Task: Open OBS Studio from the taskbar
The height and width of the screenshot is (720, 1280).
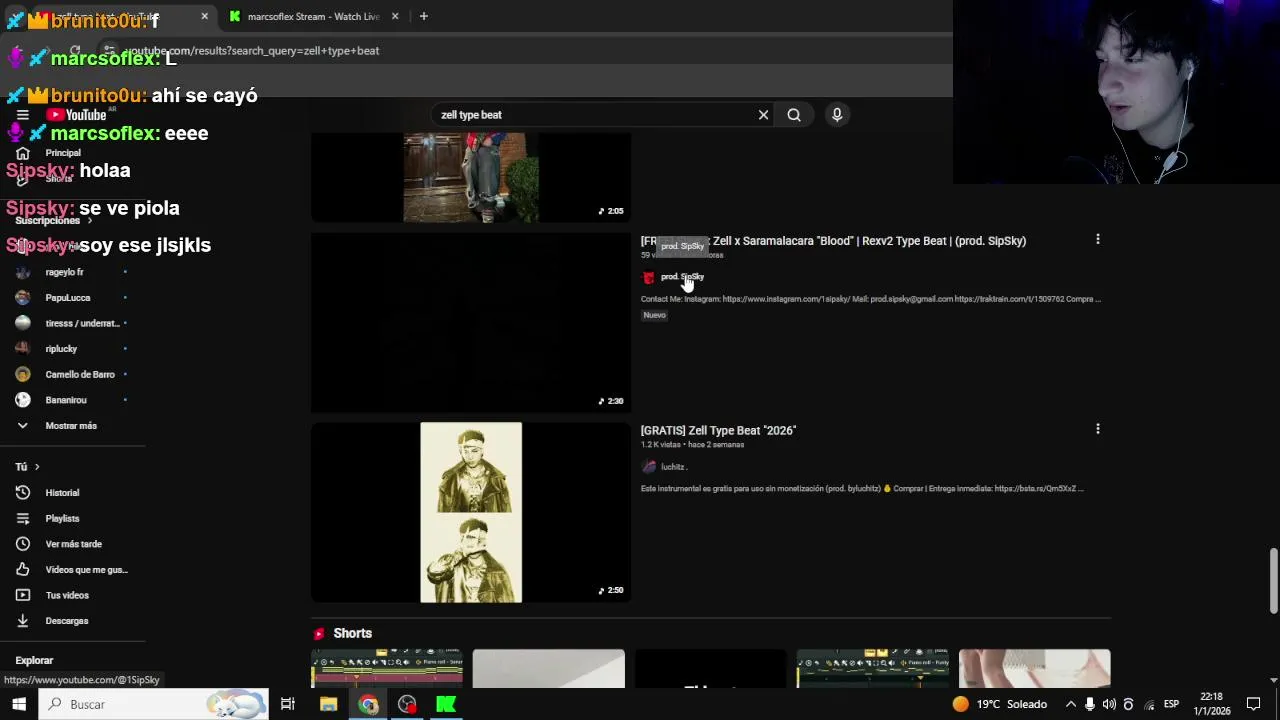Action: (407, 704)
